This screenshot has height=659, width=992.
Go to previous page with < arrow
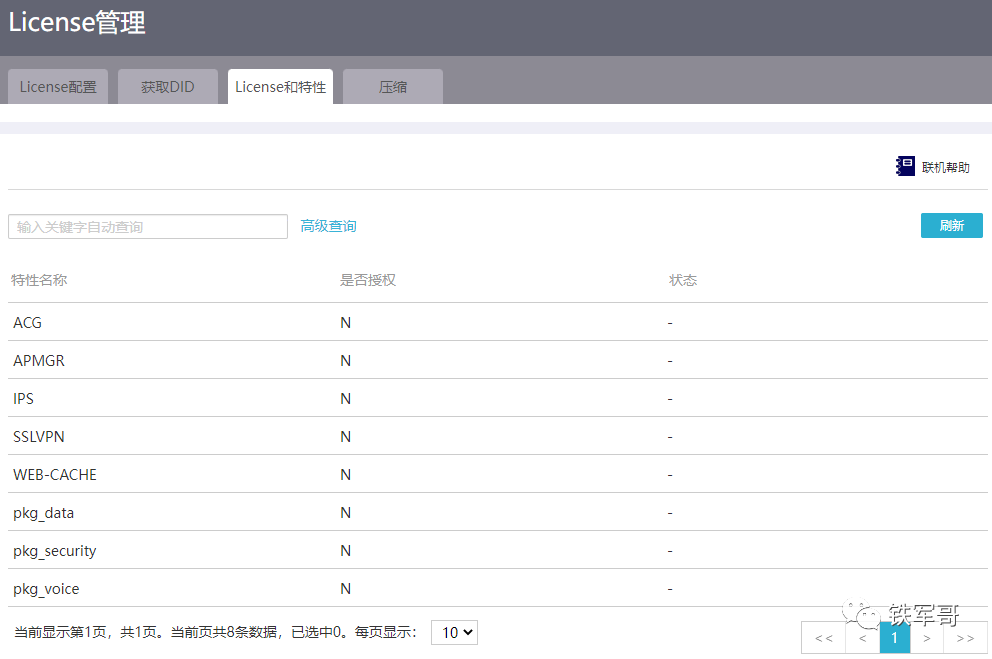pyautogui.click(x=862, y=638)
